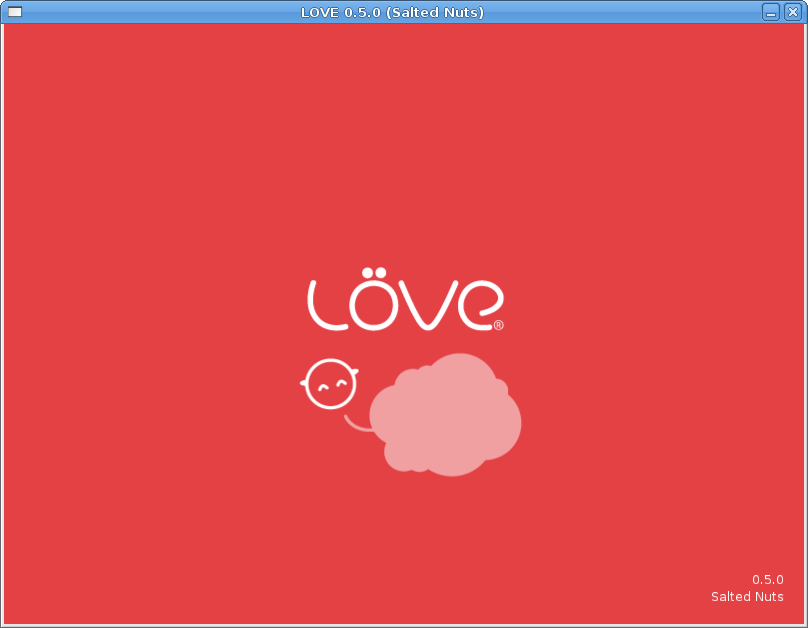Click the registered trademark symbol by logo
Viewport: 808px width, 628px height.
(x=498, y=325)
